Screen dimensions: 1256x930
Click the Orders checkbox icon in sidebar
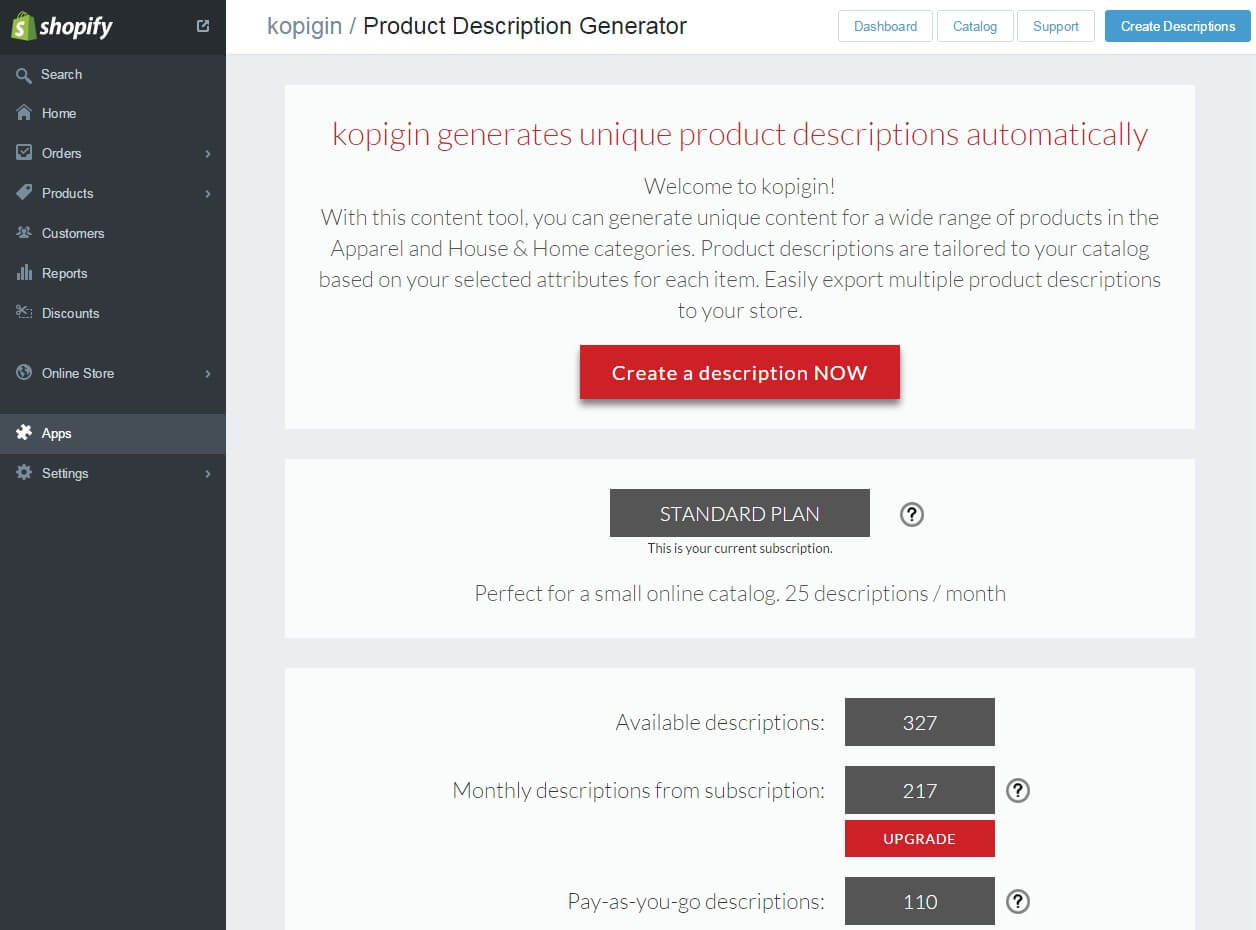(x=24, y=153)
